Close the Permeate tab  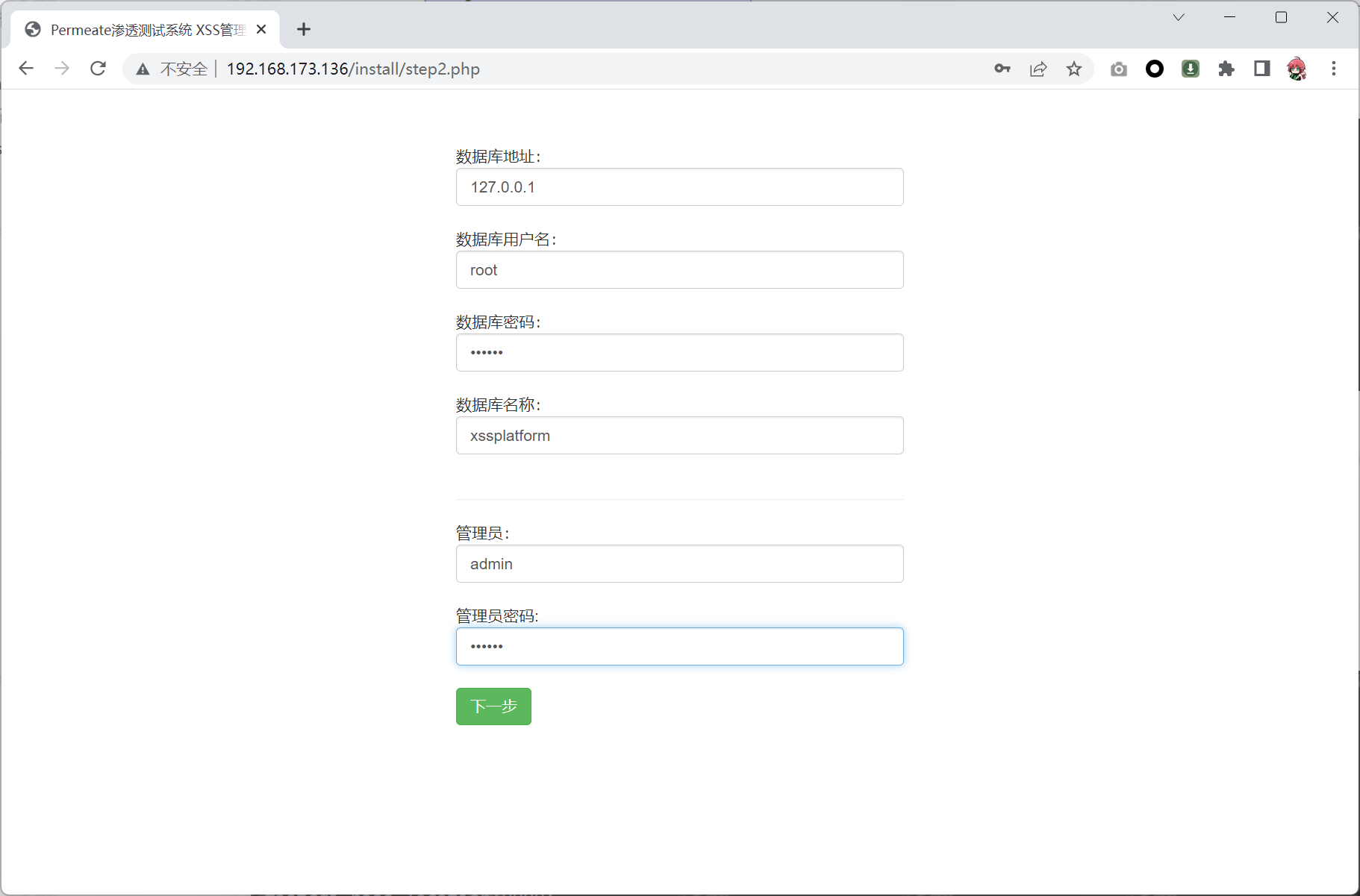pyautogui.click(x=261, y=30)
